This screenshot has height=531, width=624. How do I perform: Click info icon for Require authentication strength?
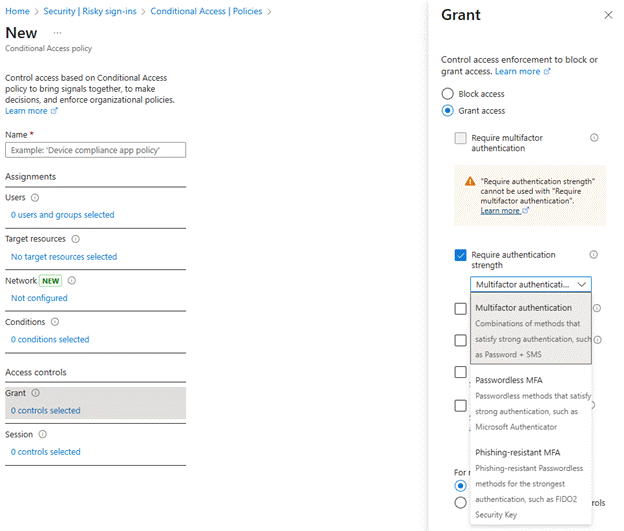594,255
